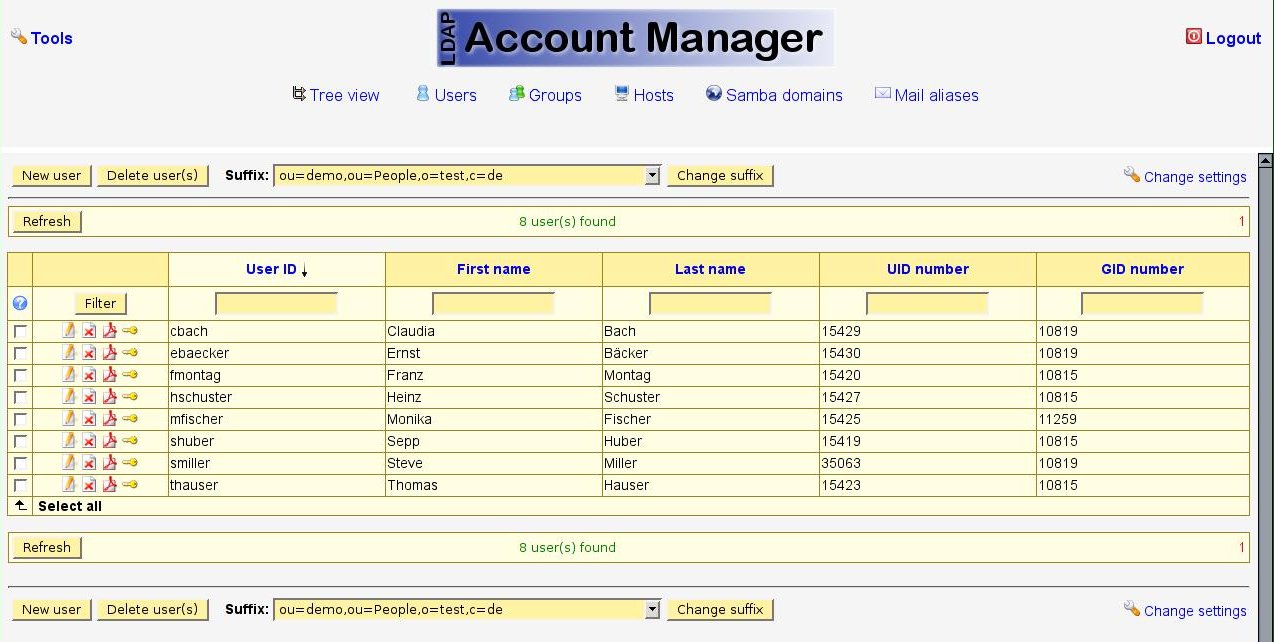
Task: Select the checkbox next to thauser
Action: pos(20,485)
